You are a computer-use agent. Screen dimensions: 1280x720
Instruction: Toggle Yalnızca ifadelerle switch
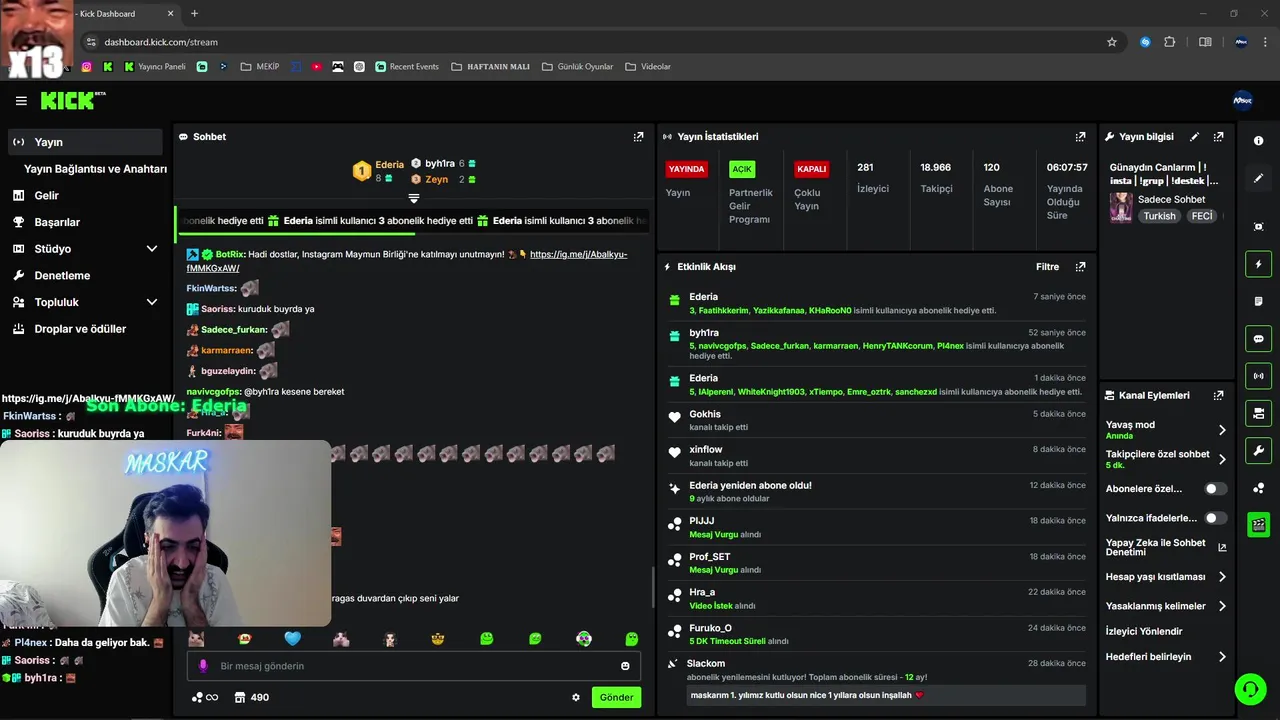click(1216, 518)
